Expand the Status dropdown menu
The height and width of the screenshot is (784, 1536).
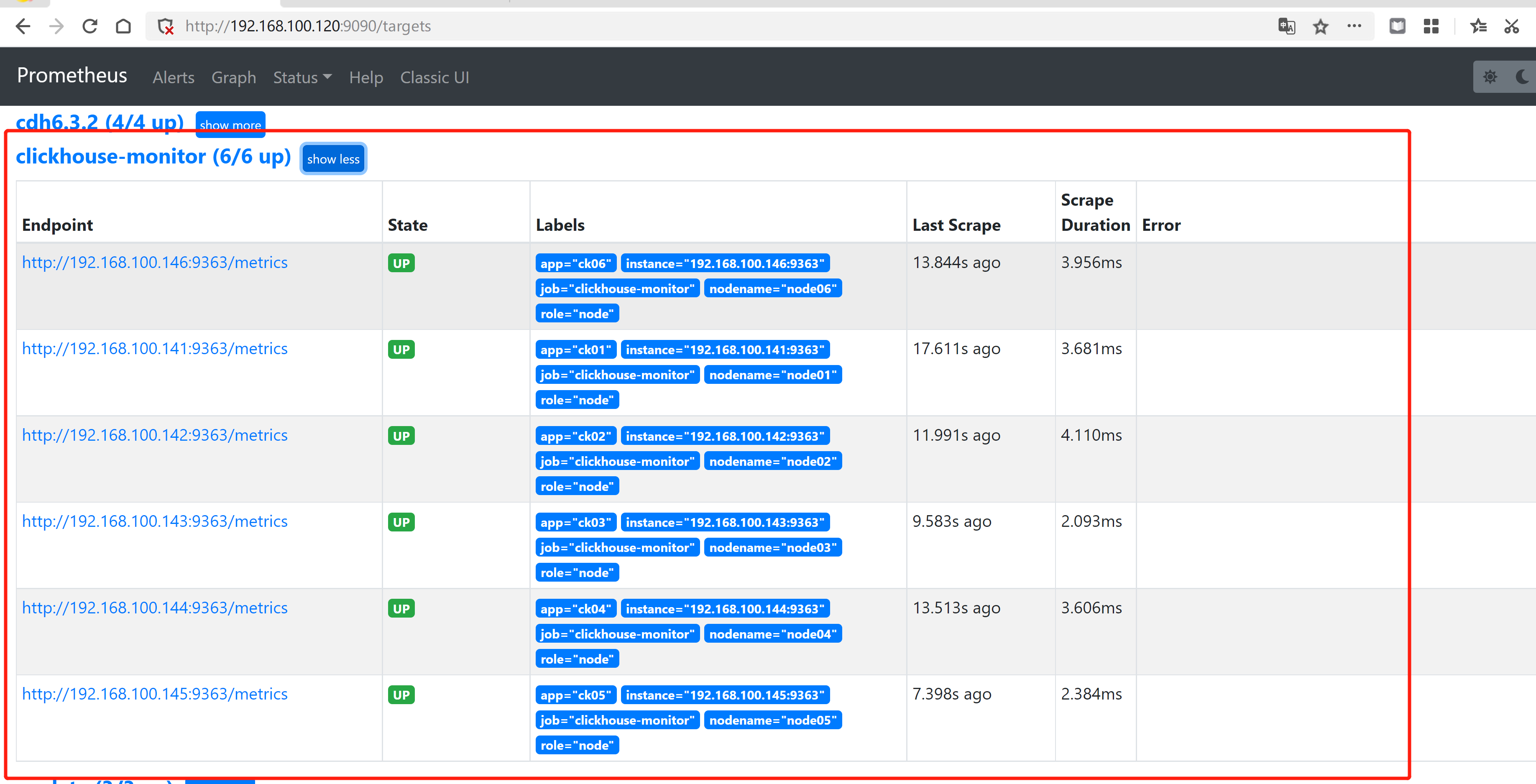point(302,77)
